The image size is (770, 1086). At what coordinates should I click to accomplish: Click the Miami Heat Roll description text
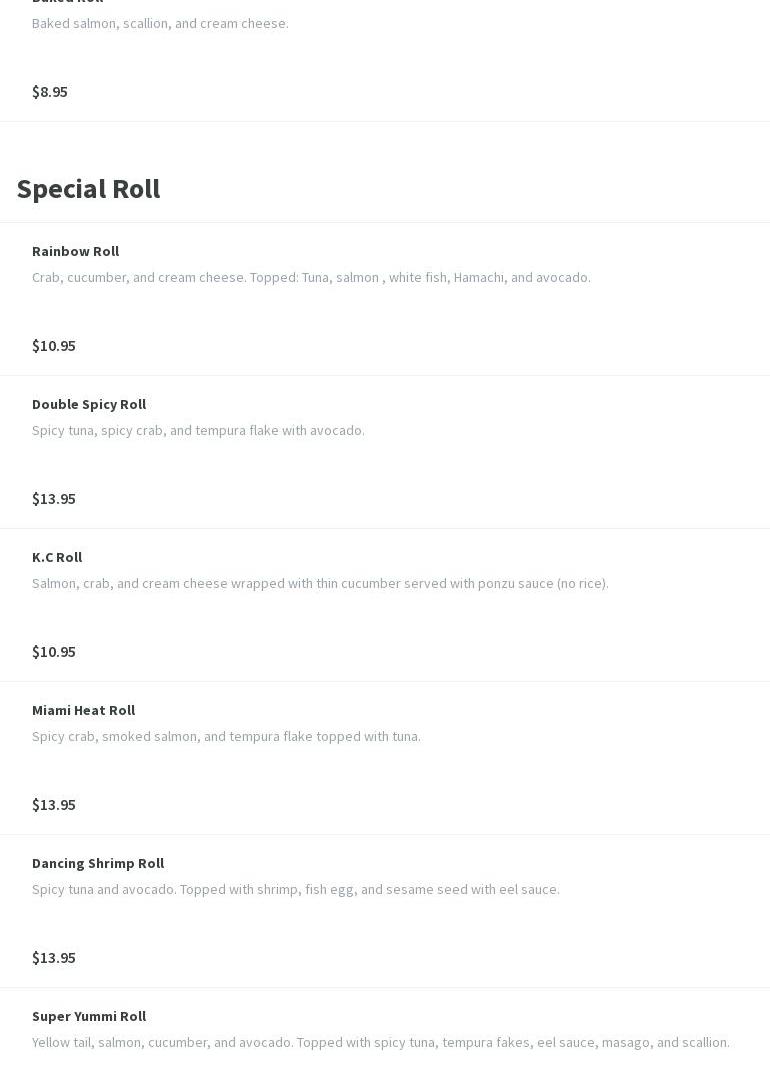point(226,736)
